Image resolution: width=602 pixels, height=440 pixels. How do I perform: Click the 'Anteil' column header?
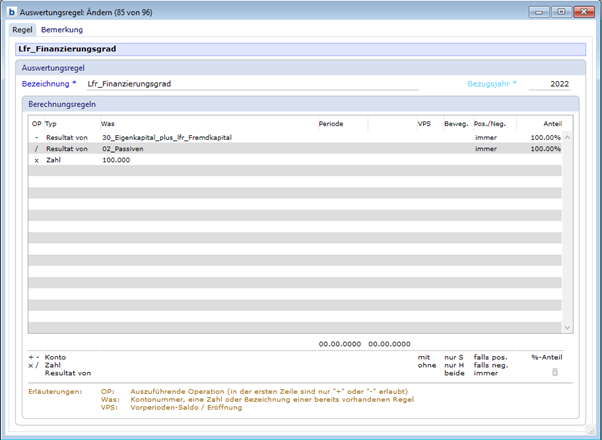[x=551, y=123]
